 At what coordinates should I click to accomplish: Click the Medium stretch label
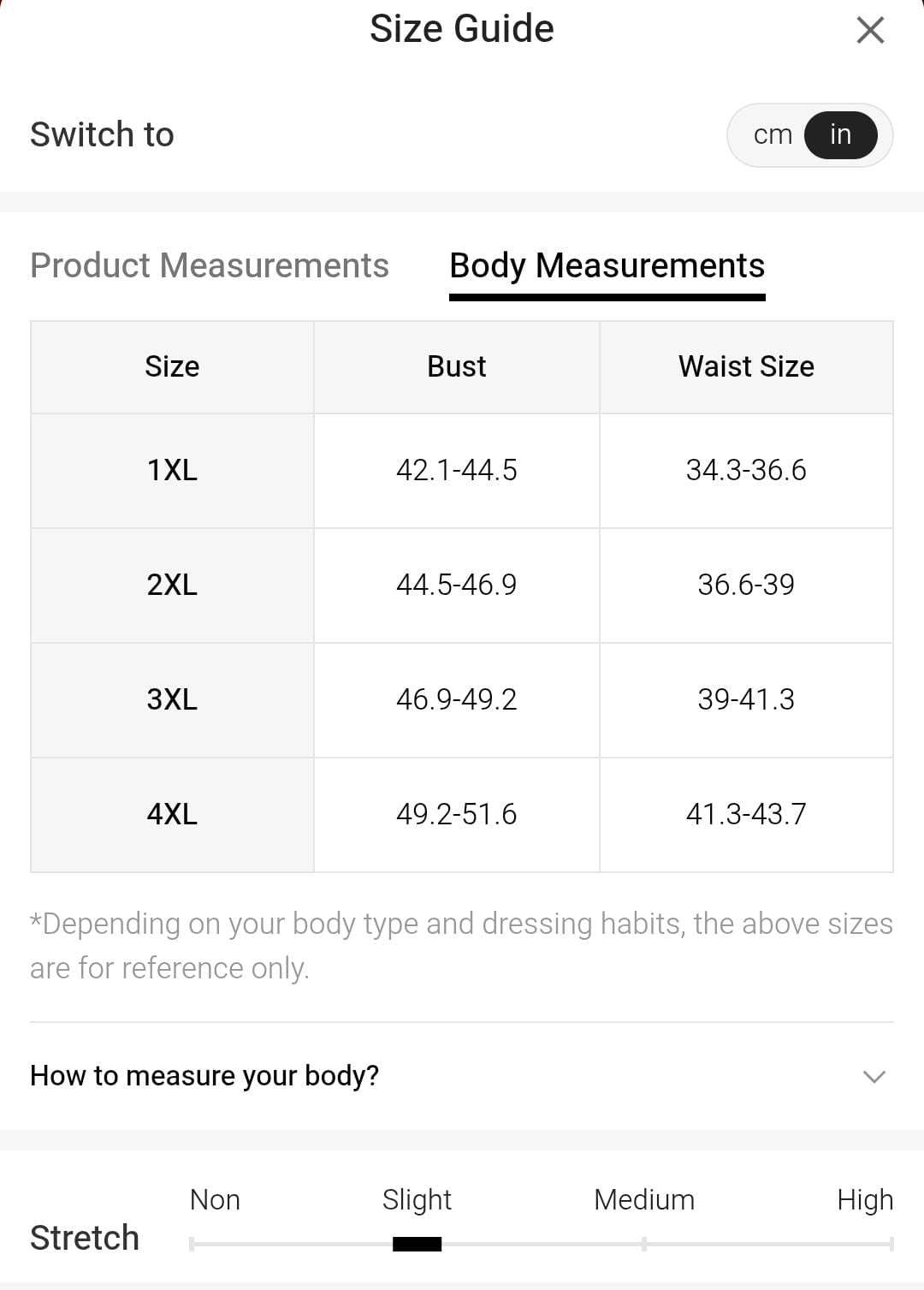[643, 1200]
